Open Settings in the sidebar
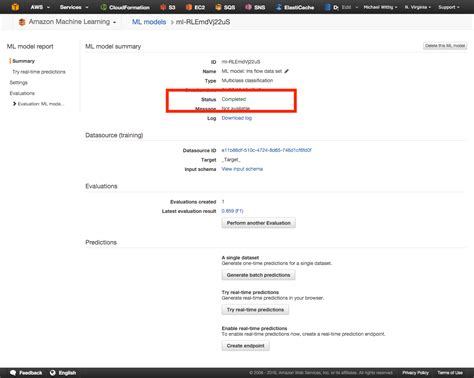The width and height of the screenshot is (474, 378). tap(19, 82)
